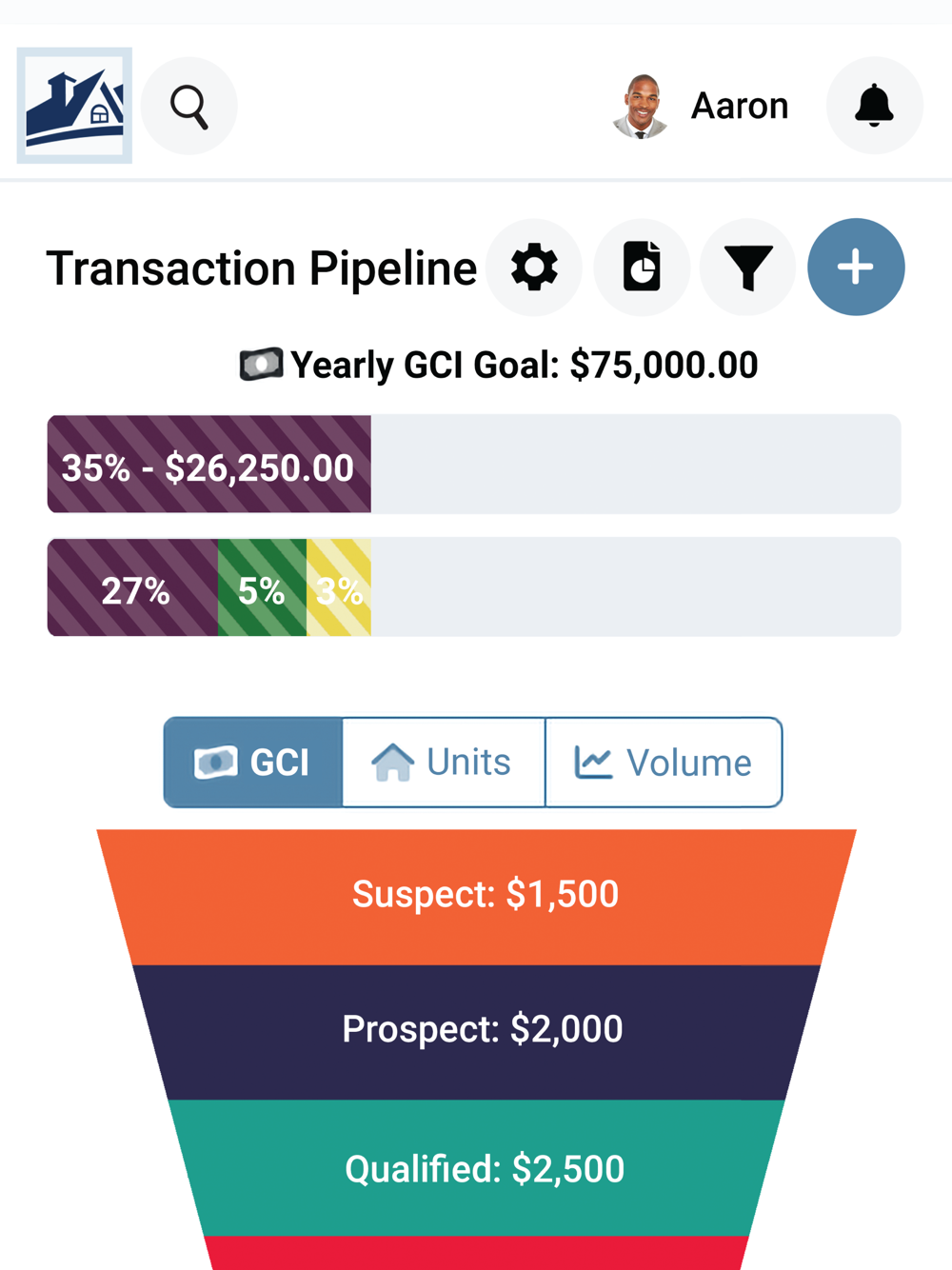Click the green 5% progress segment

pos(262,587)
